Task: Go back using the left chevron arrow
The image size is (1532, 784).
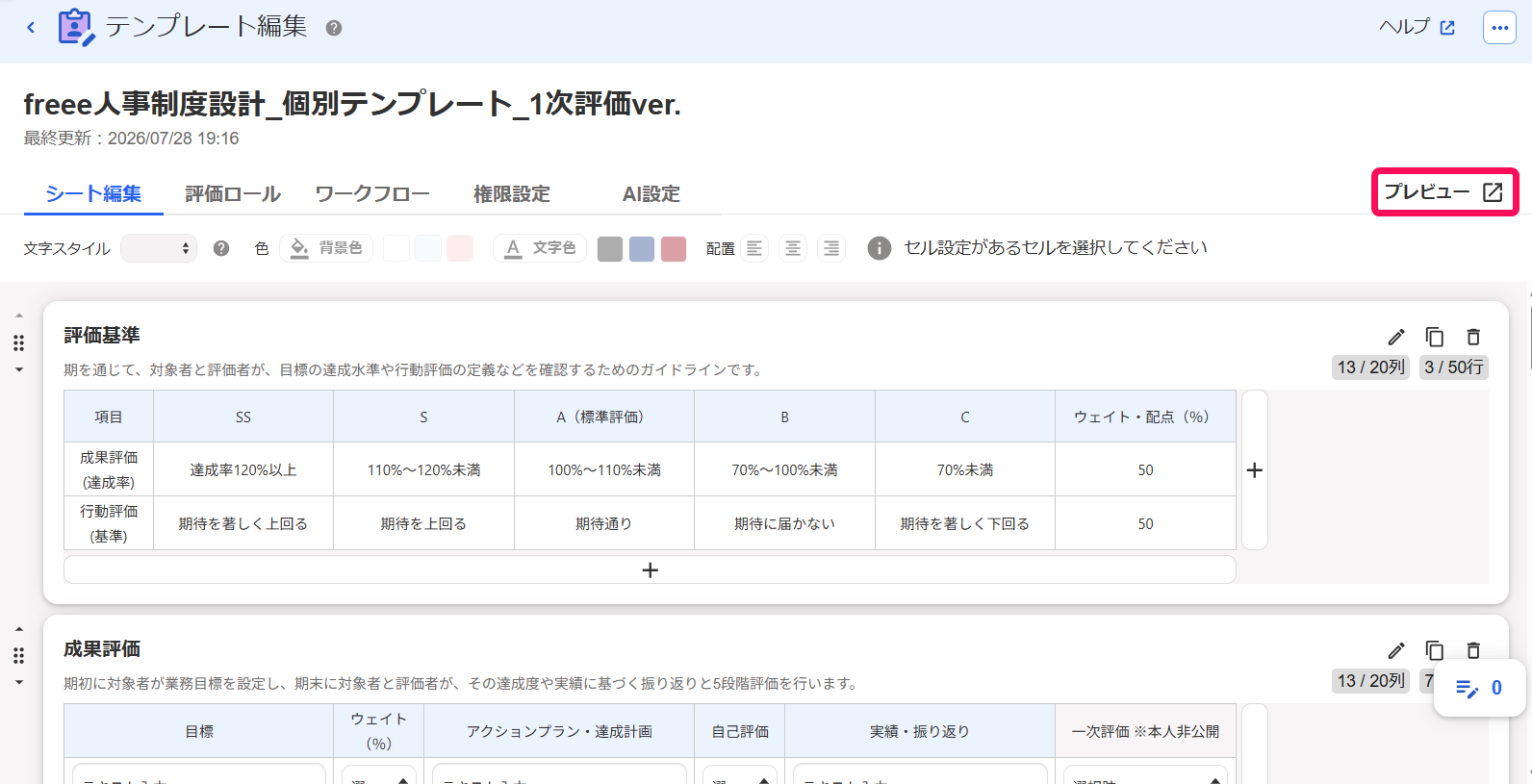Action: pos(31,27)
